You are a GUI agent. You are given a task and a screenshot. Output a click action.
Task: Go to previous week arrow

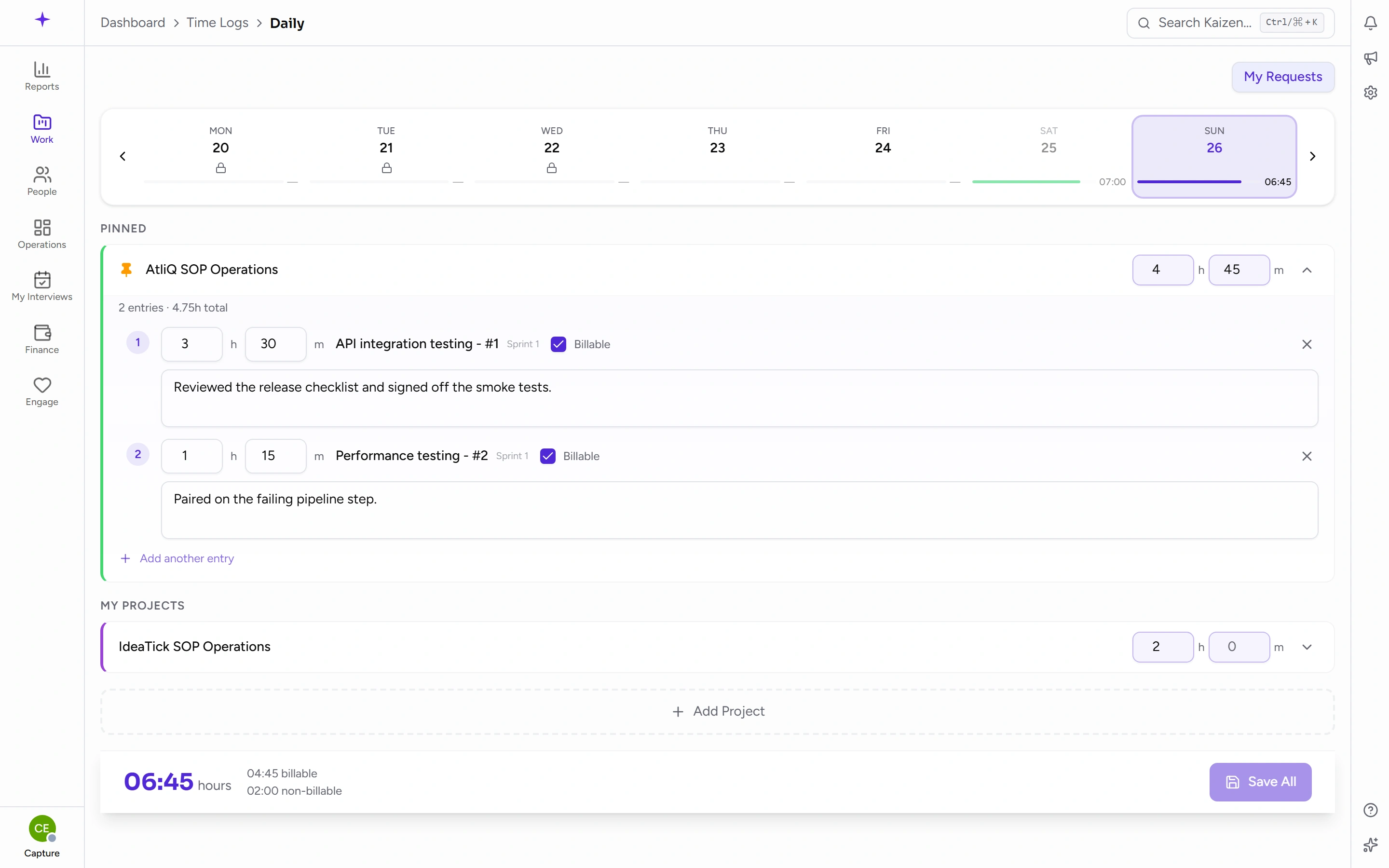point(122,156)
